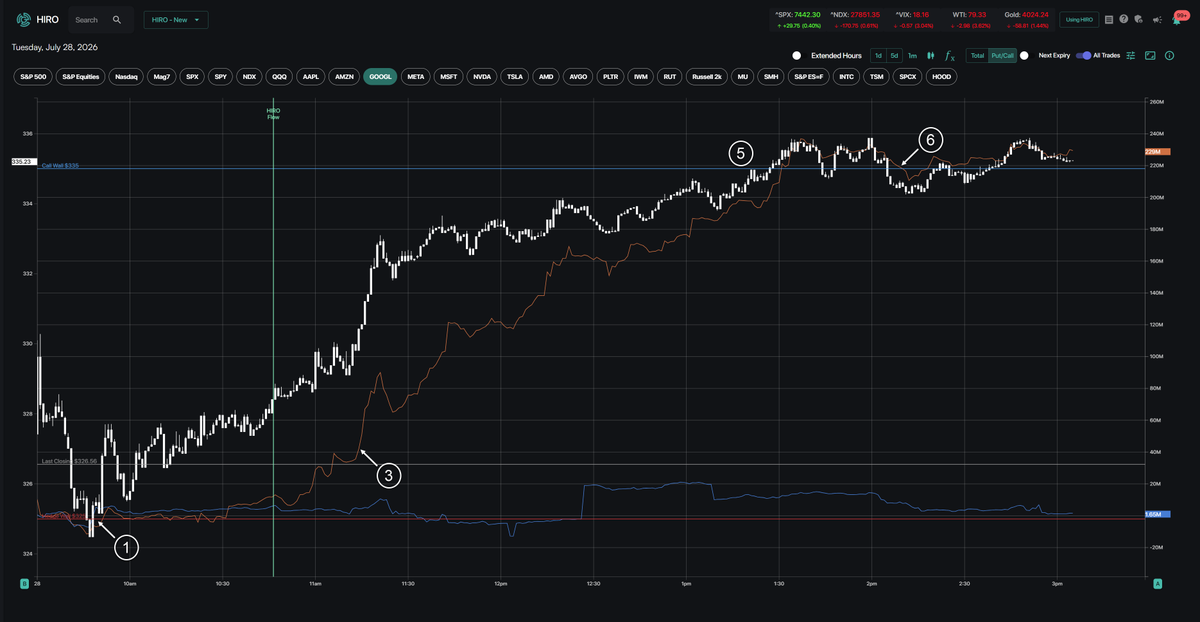The width and height of the screenshot is (1200, 622).
Task: Click the ^NDX 27851.35 quote
Action: click(x=854, y=15)
